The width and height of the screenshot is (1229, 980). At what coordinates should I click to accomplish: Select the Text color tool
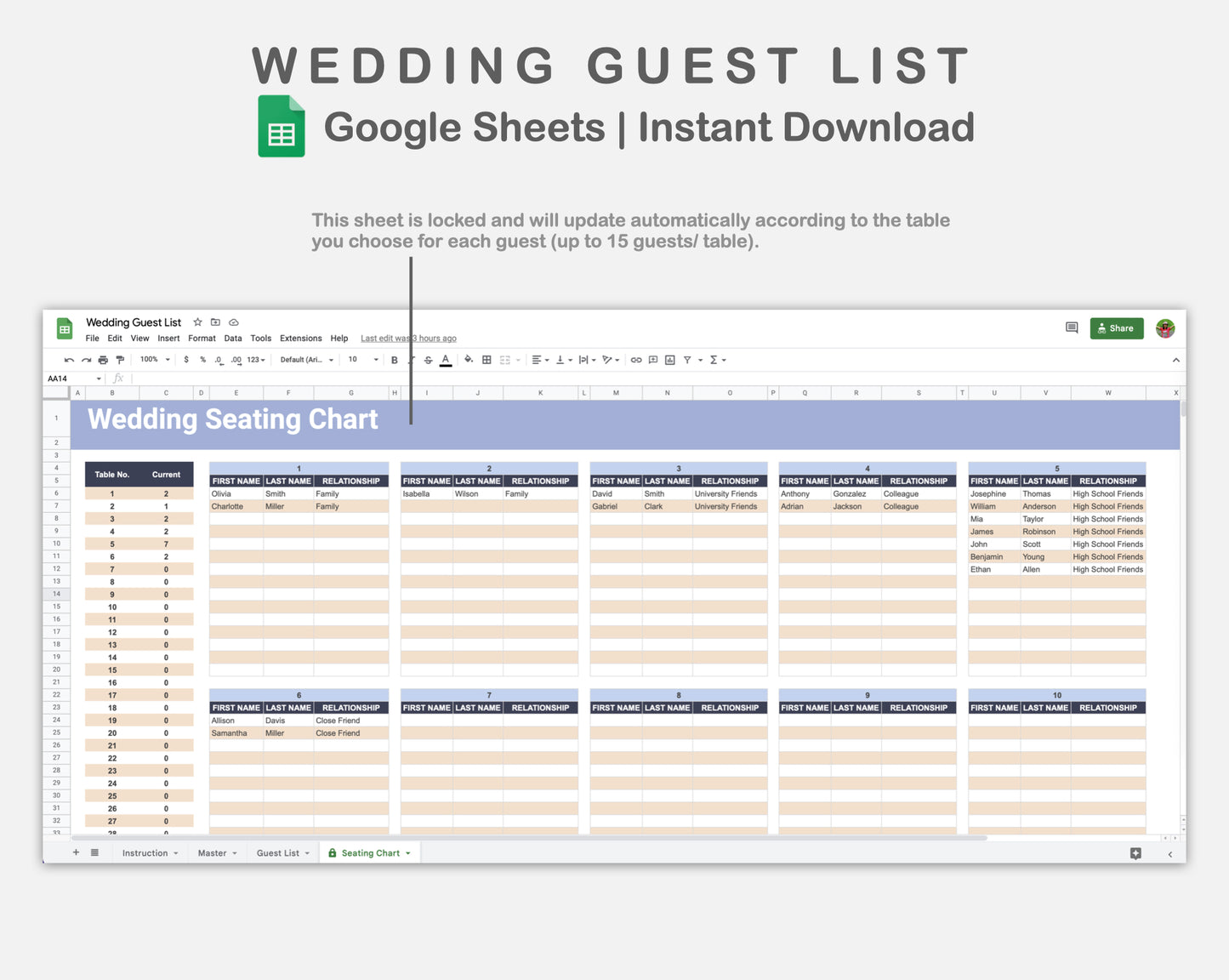click(445, 359)
